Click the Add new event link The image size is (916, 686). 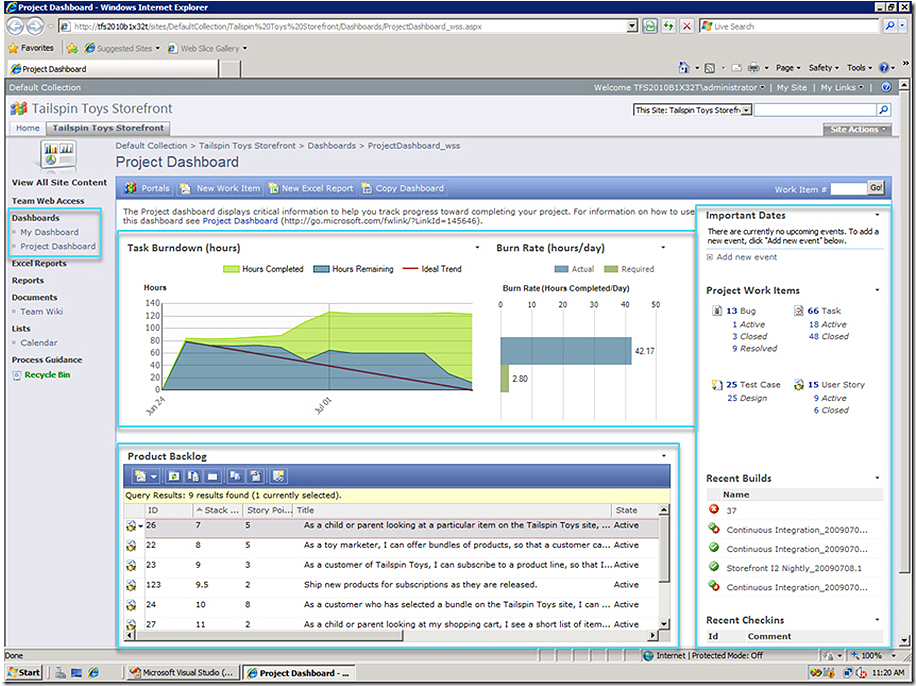tap(746, 257)
